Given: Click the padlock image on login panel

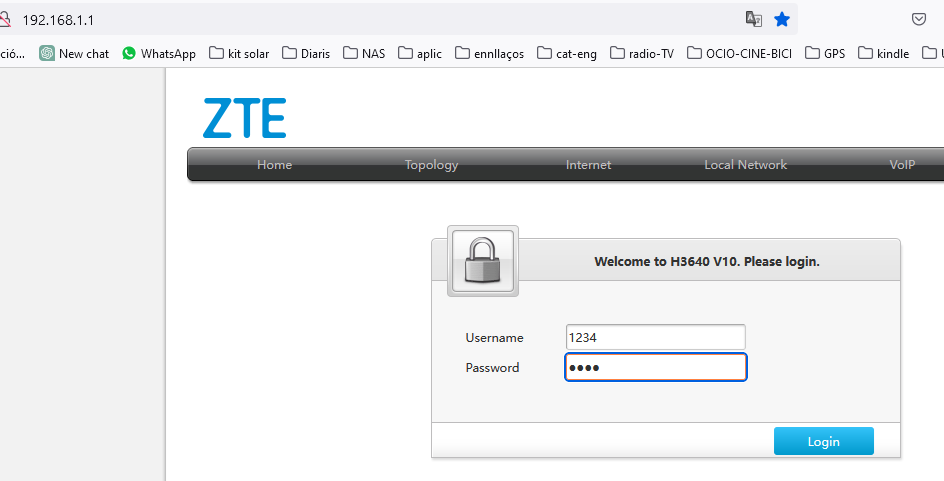Looking at the screenshot, I should pyautogui.click(x=485, y=261).
